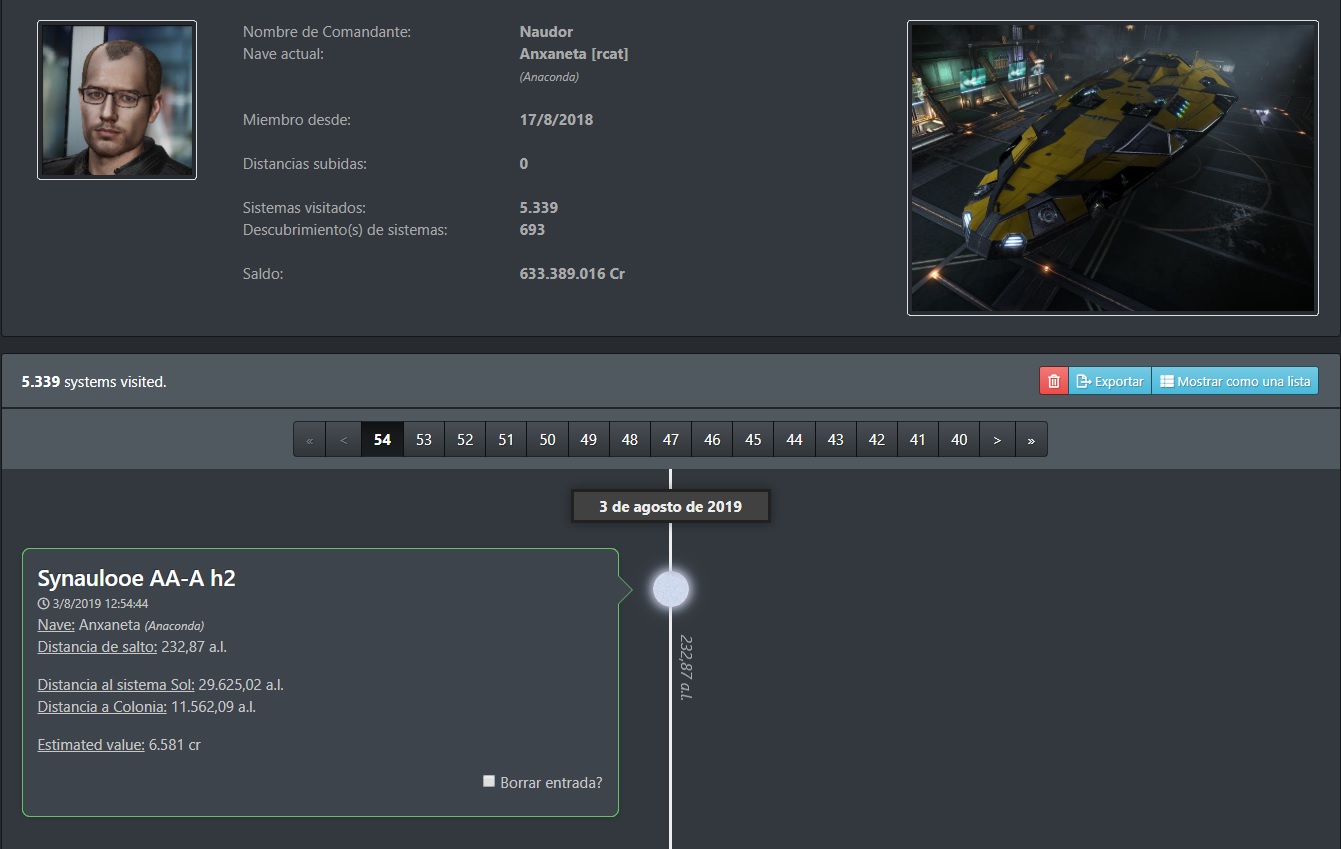Click the commander portrait image
Screen dimensions: 1341x849
click(117, 100)
